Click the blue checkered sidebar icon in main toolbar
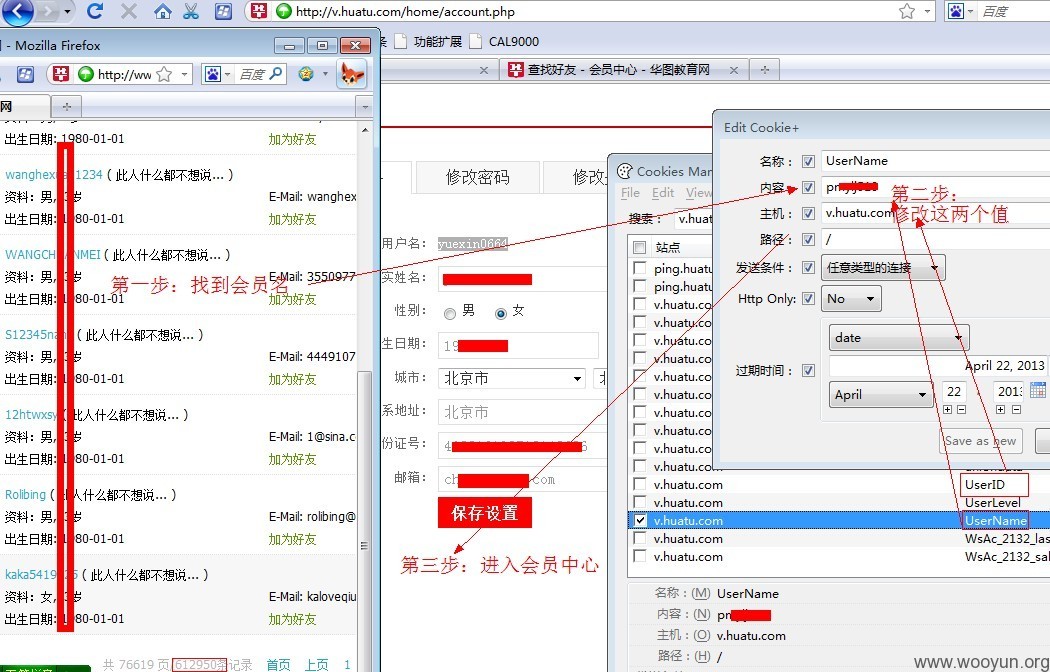The image size is (1050, 672). 223,11
